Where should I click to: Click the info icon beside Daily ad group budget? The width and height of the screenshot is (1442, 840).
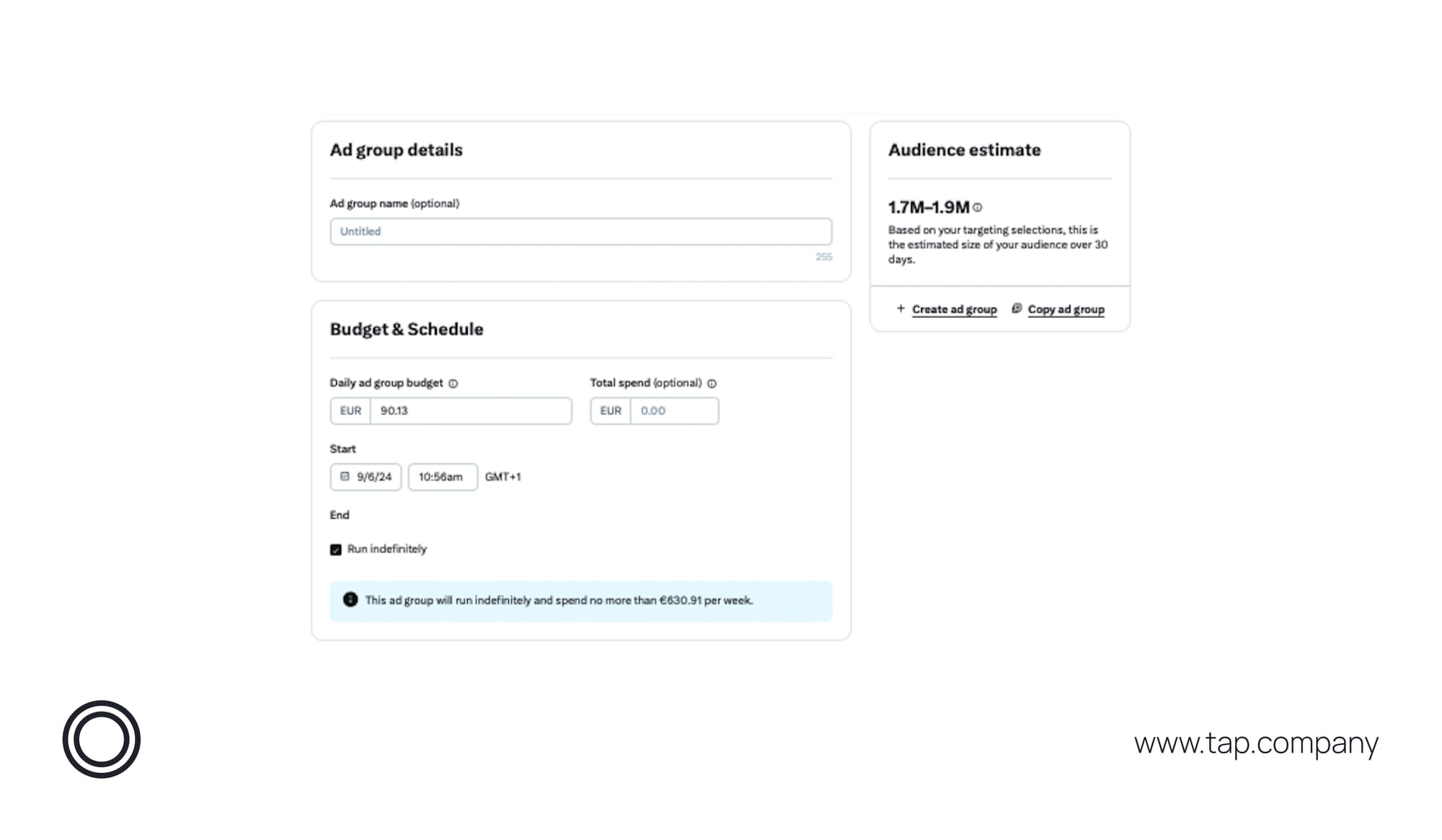point(452,383)
